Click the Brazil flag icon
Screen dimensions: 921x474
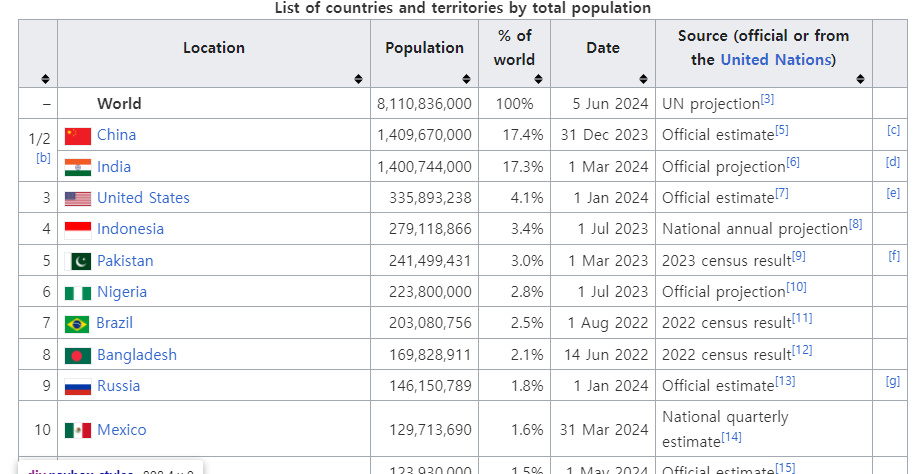[77, 323]
